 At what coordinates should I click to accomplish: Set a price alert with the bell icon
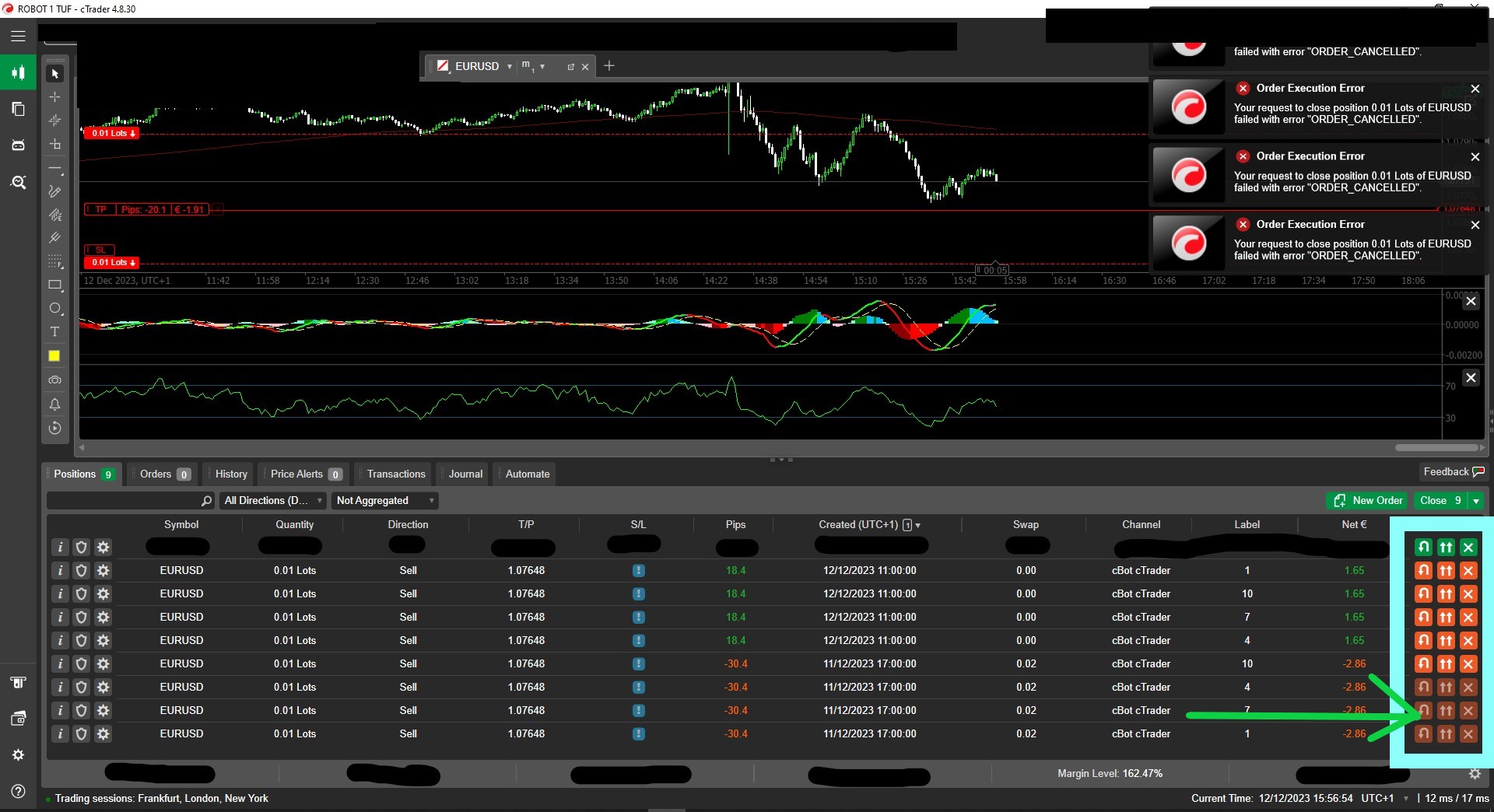pyautogui.click(x=54, y=404)
